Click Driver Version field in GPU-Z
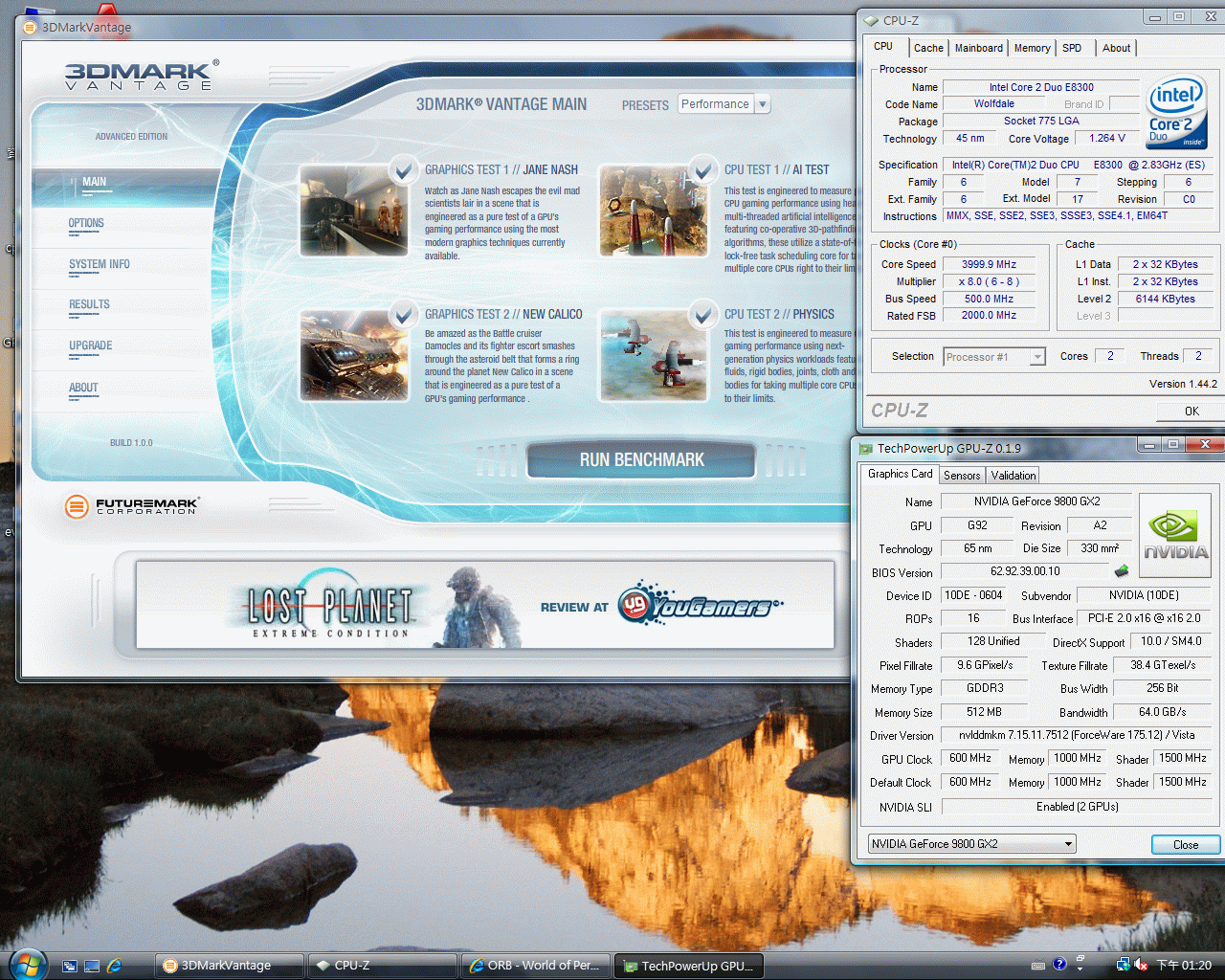This screenshot has width=1225, height=980. (x=1077, y=735)
